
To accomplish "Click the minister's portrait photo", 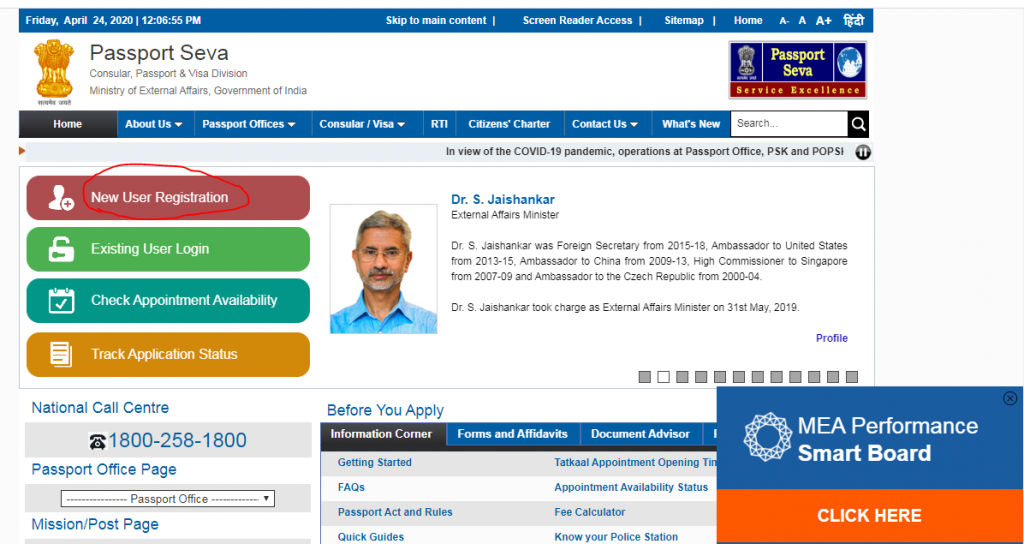I will (383, 269).
